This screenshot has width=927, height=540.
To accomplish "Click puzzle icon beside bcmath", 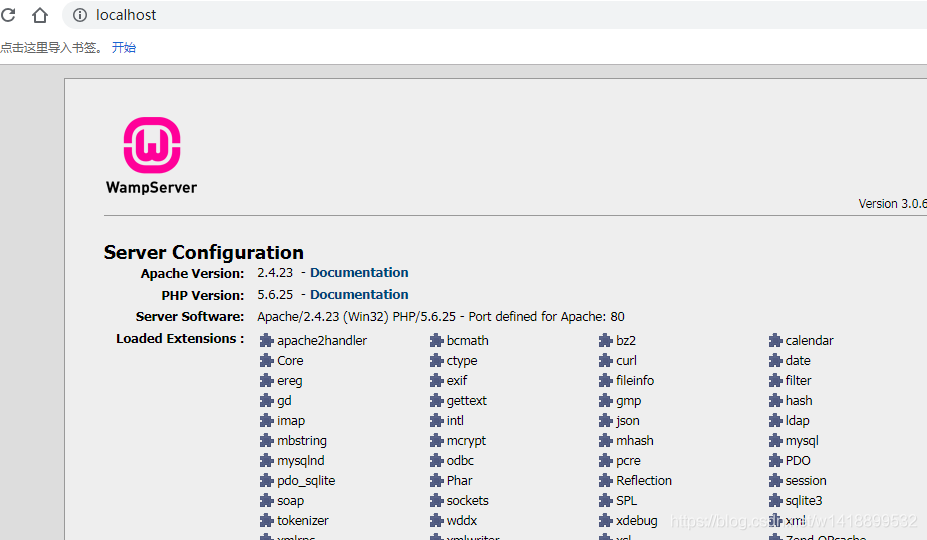I will click(436, 341).
